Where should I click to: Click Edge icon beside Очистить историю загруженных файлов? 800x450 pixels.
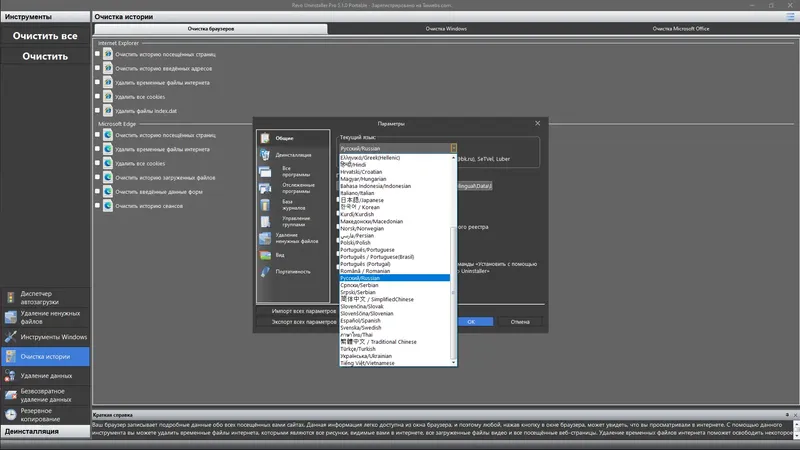click(x=108, y=178)
